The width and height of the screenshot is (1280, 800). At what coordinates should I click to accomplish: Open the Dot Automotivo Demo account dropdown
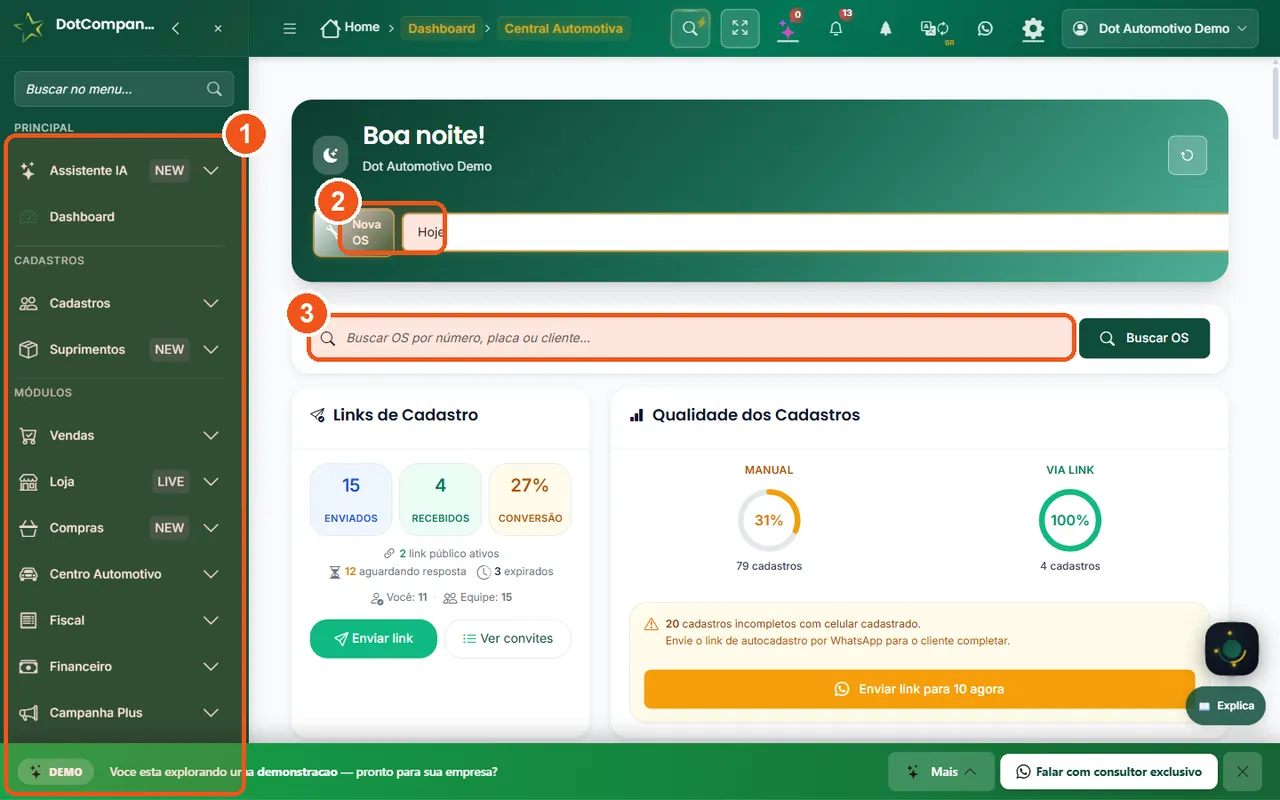1160,29
